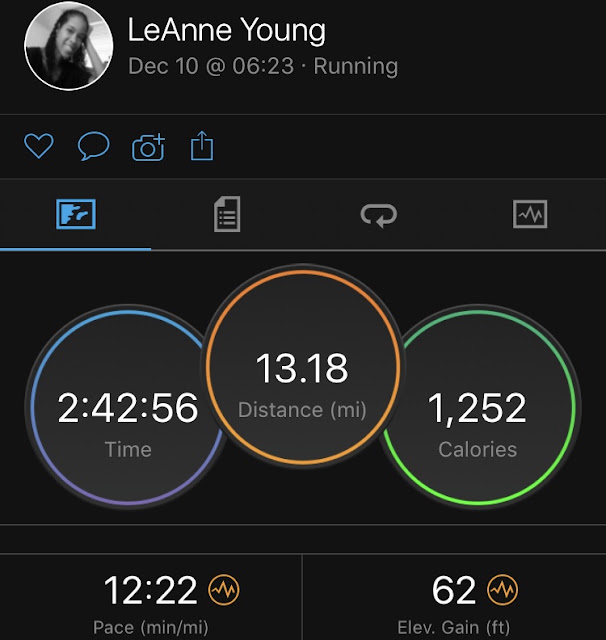
Task: Tap the 1,252 Calories circle
Action: coord(477,407)
